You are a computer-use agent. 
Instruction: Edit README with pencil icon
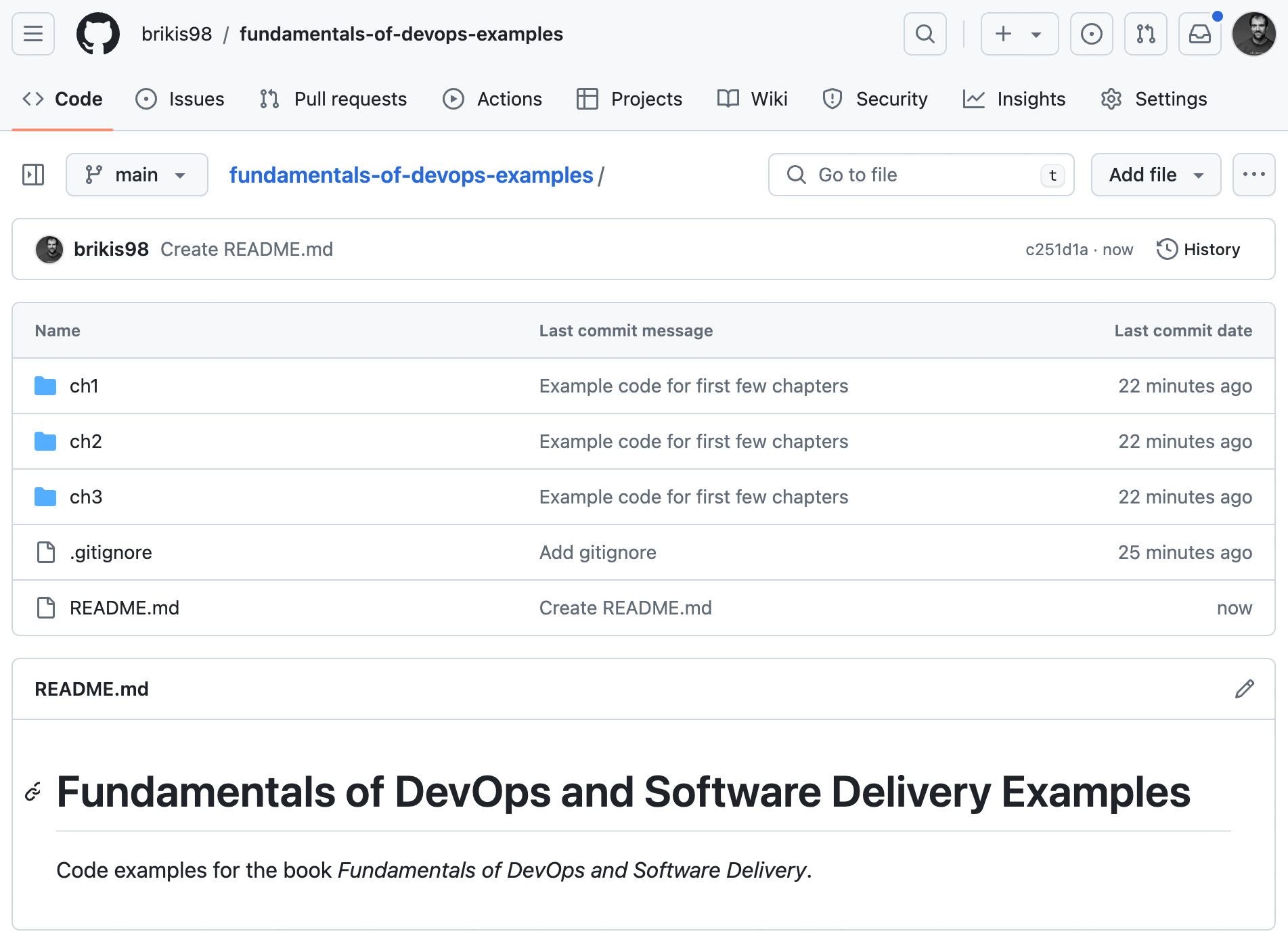[x=1245, y=689]
